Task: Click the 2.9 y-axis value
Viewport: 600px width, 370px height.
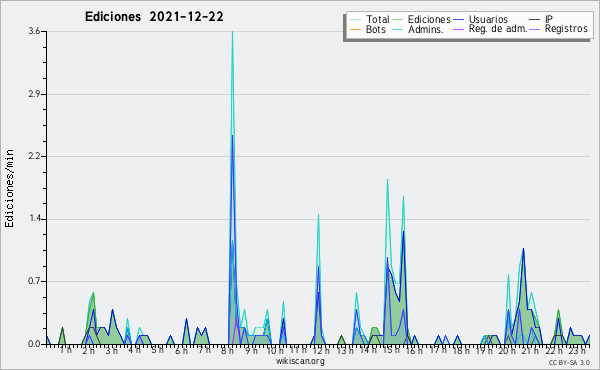Action: point(34,94)
